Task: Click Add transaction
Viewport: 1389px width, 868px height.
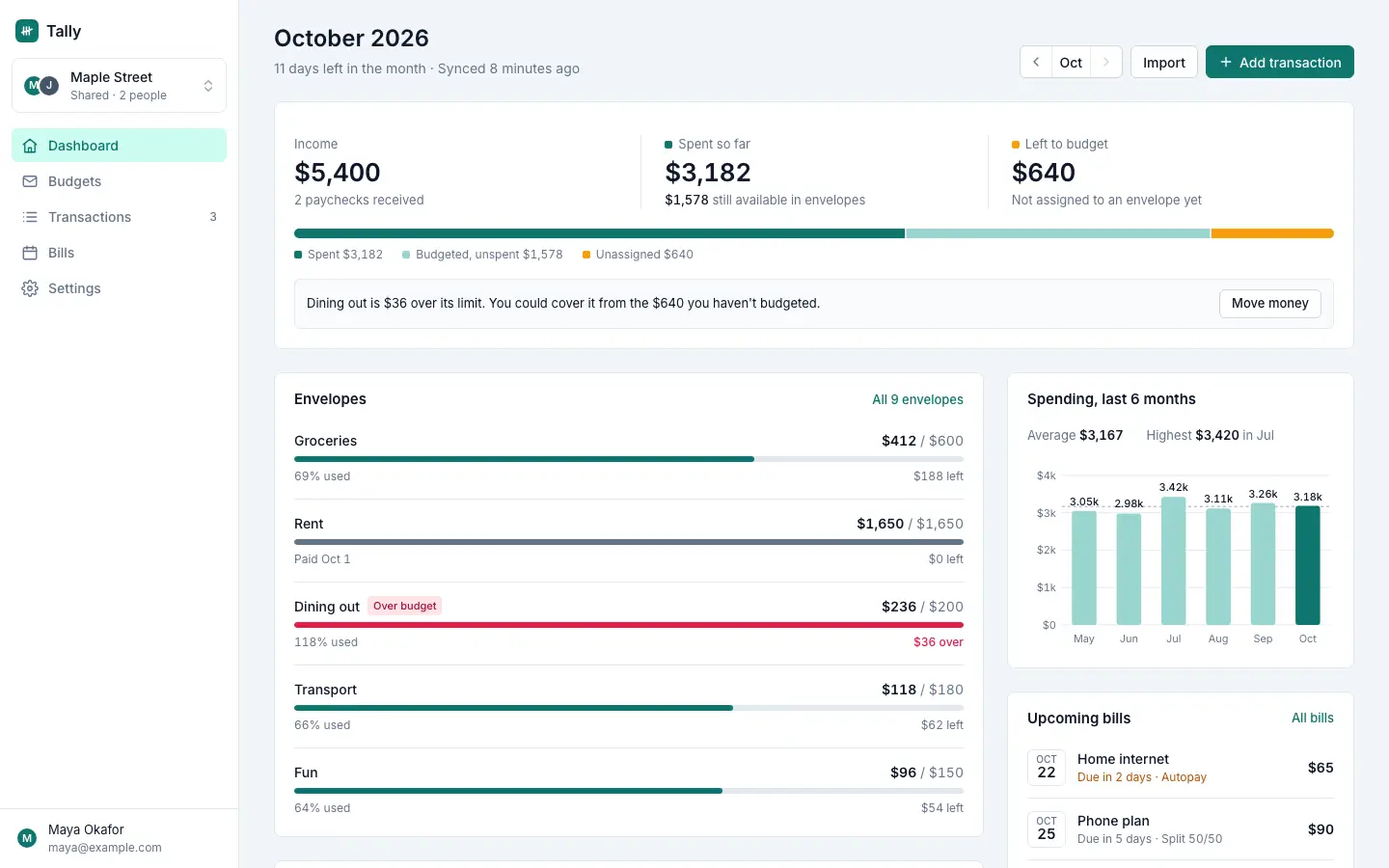Action: tap(1280, 62)
